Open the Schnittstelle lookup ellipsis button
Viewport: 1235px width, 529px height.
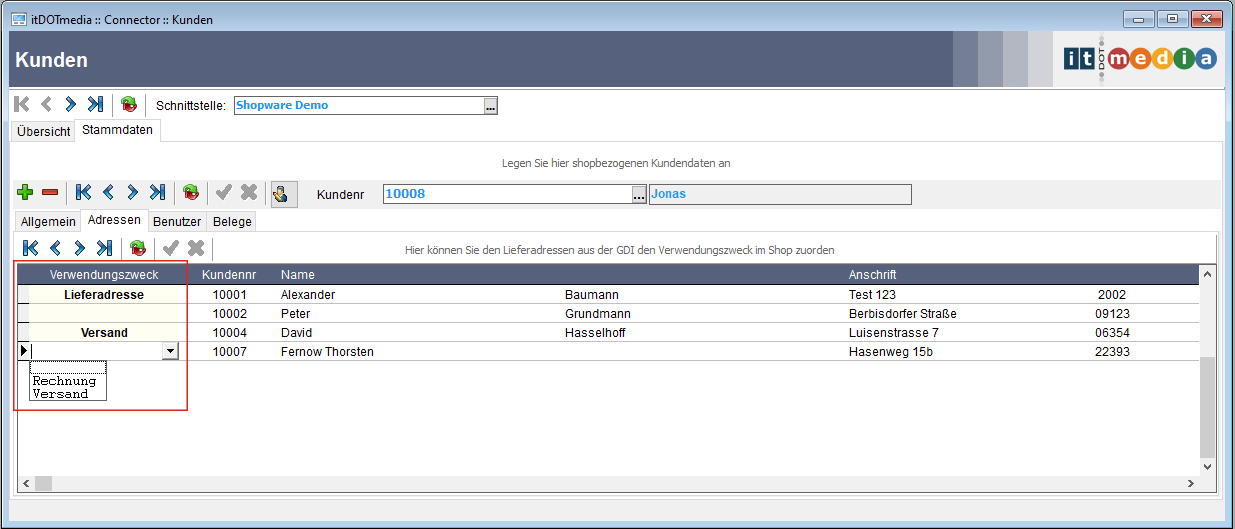click(490, 106)
